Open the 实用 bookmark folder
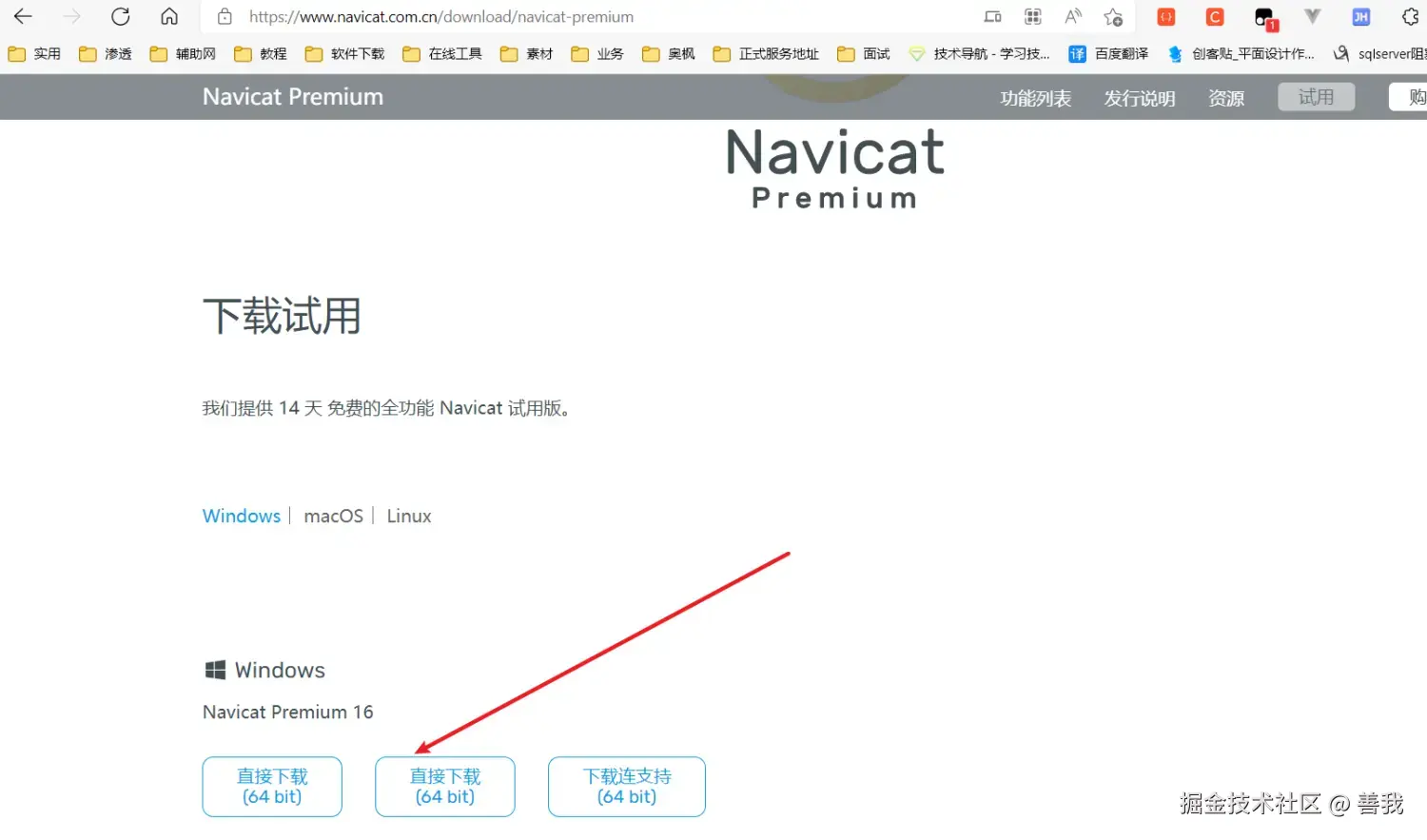1427x840 pixels. (34, 54)
